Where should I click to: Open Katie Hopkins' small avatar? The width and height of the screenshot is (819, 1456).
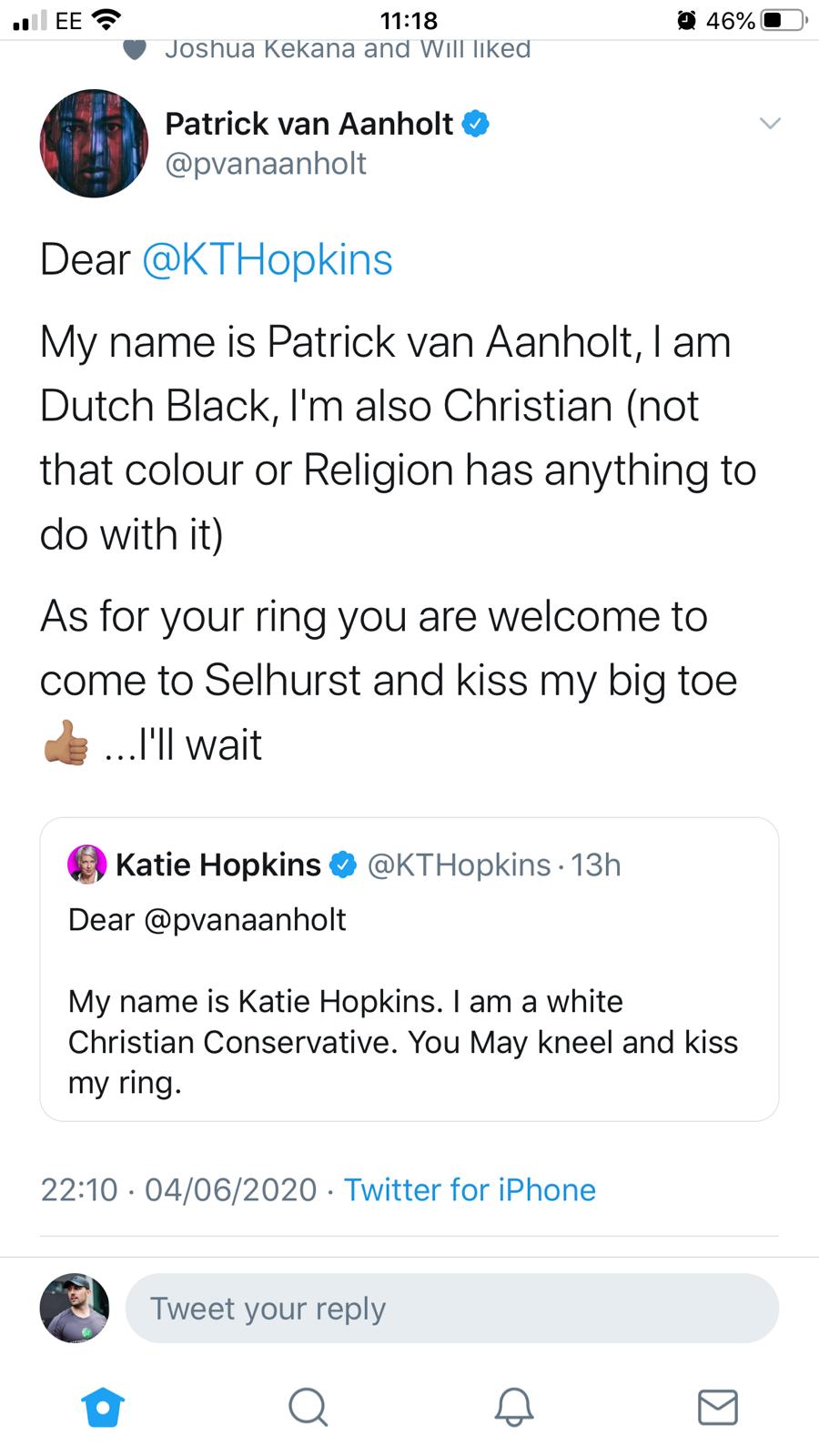point(87,864)
